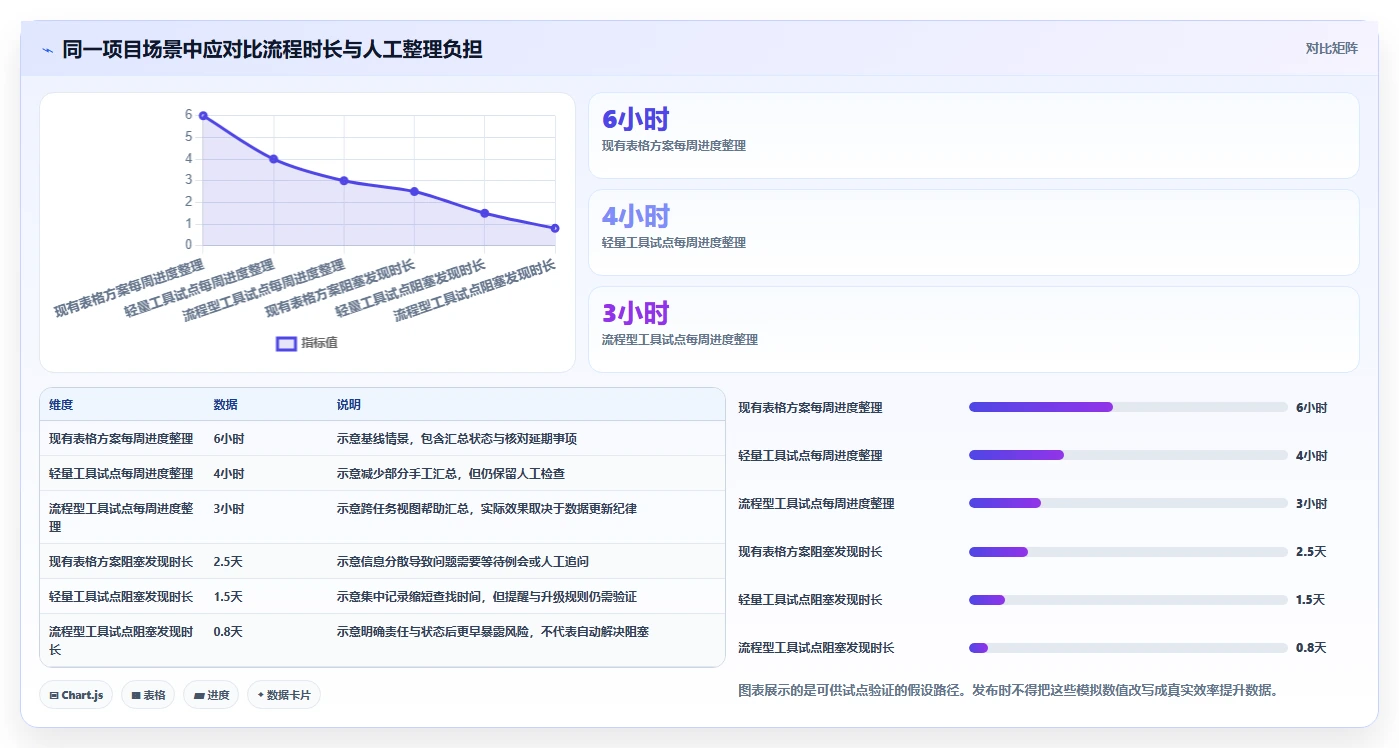The image size is (1399, 748).
Task: Click 现有表格方案每周进度整理 caption under 6小时 card
Action: tap(673, 146)
